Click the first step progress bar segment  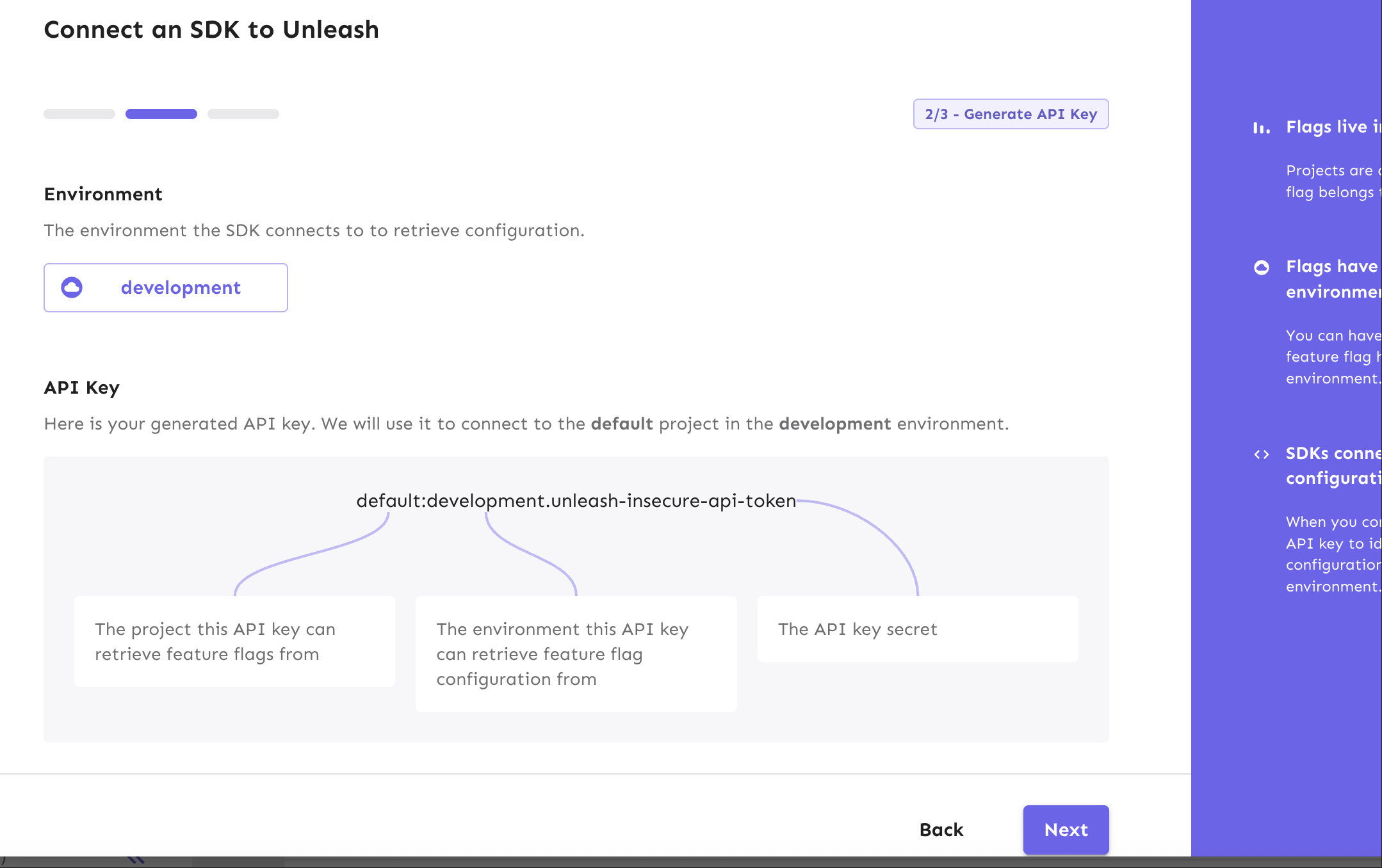[79, 114]
